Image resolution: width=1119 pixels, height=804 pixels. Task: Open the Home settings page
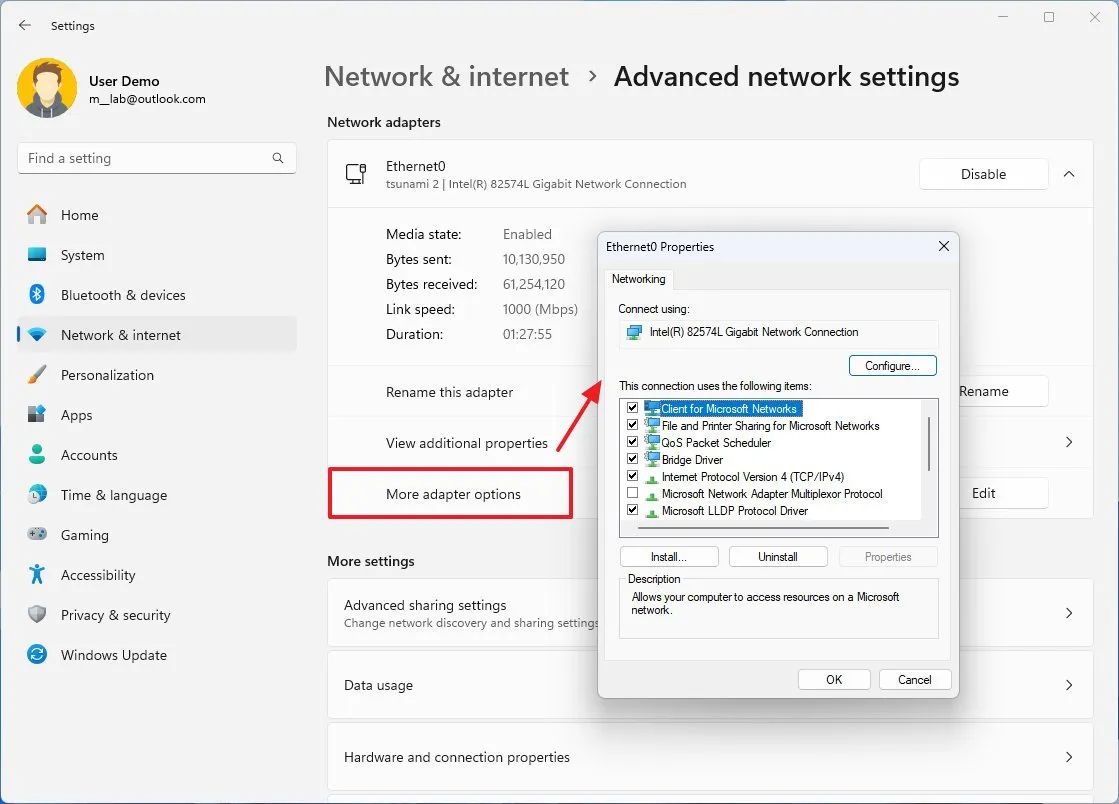point(157,215)
